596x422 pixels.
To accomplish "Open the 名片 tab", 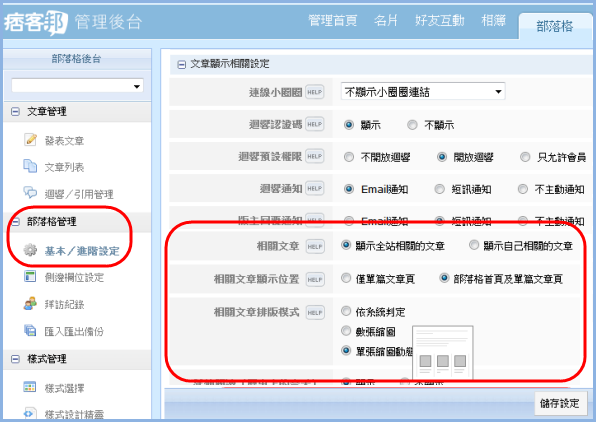I will pyautogui.click(x=385, y=21).
